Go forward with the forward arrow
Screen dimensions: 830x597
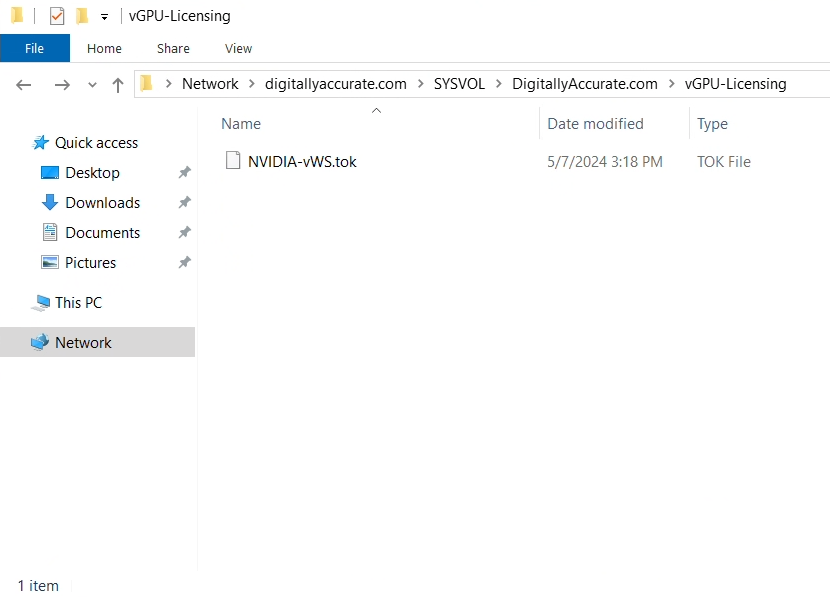(62, 84)
